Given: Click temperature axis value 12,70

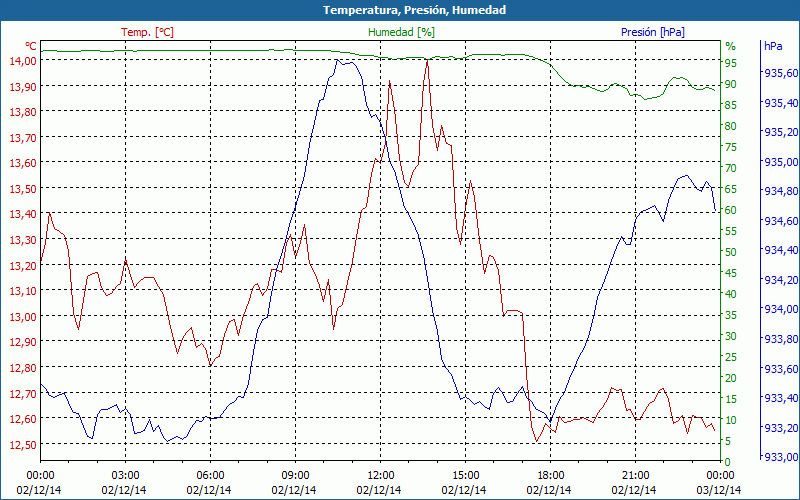Looking at the screenshot, I should [23, 393].
